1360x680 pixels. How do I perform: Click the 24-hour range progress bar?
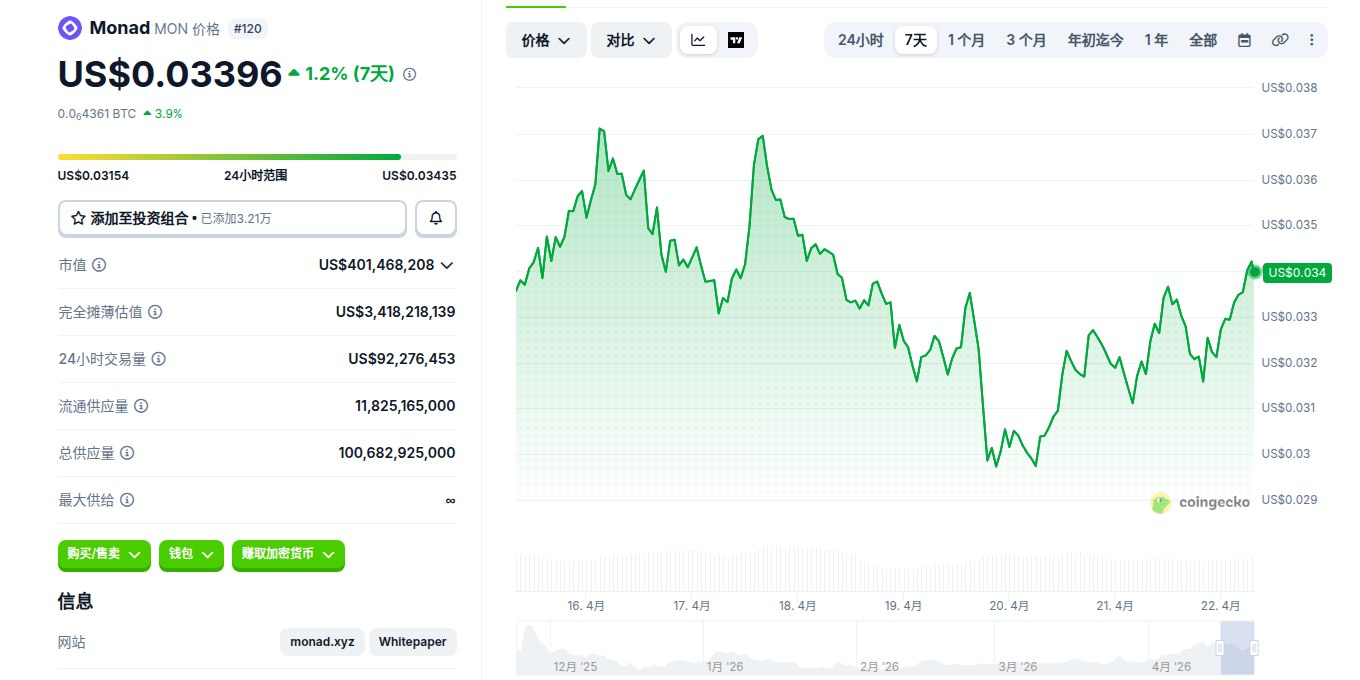pyautogui.click(x=257, y=157)
